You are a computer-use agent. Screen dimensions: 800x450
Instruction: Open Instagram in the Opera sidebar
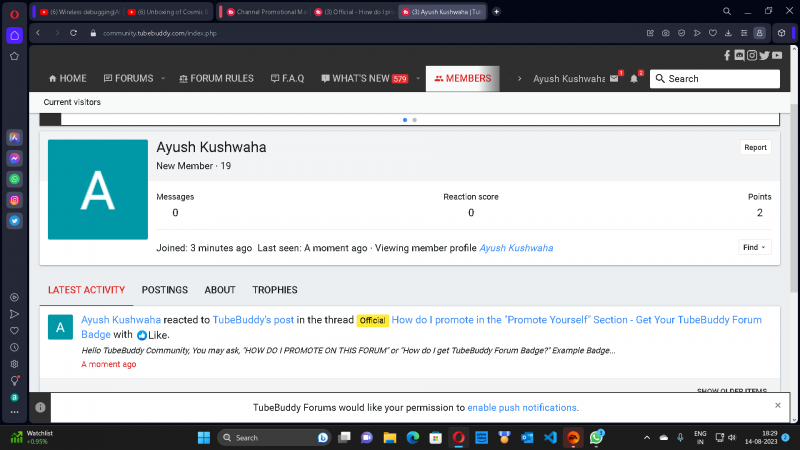15,200
